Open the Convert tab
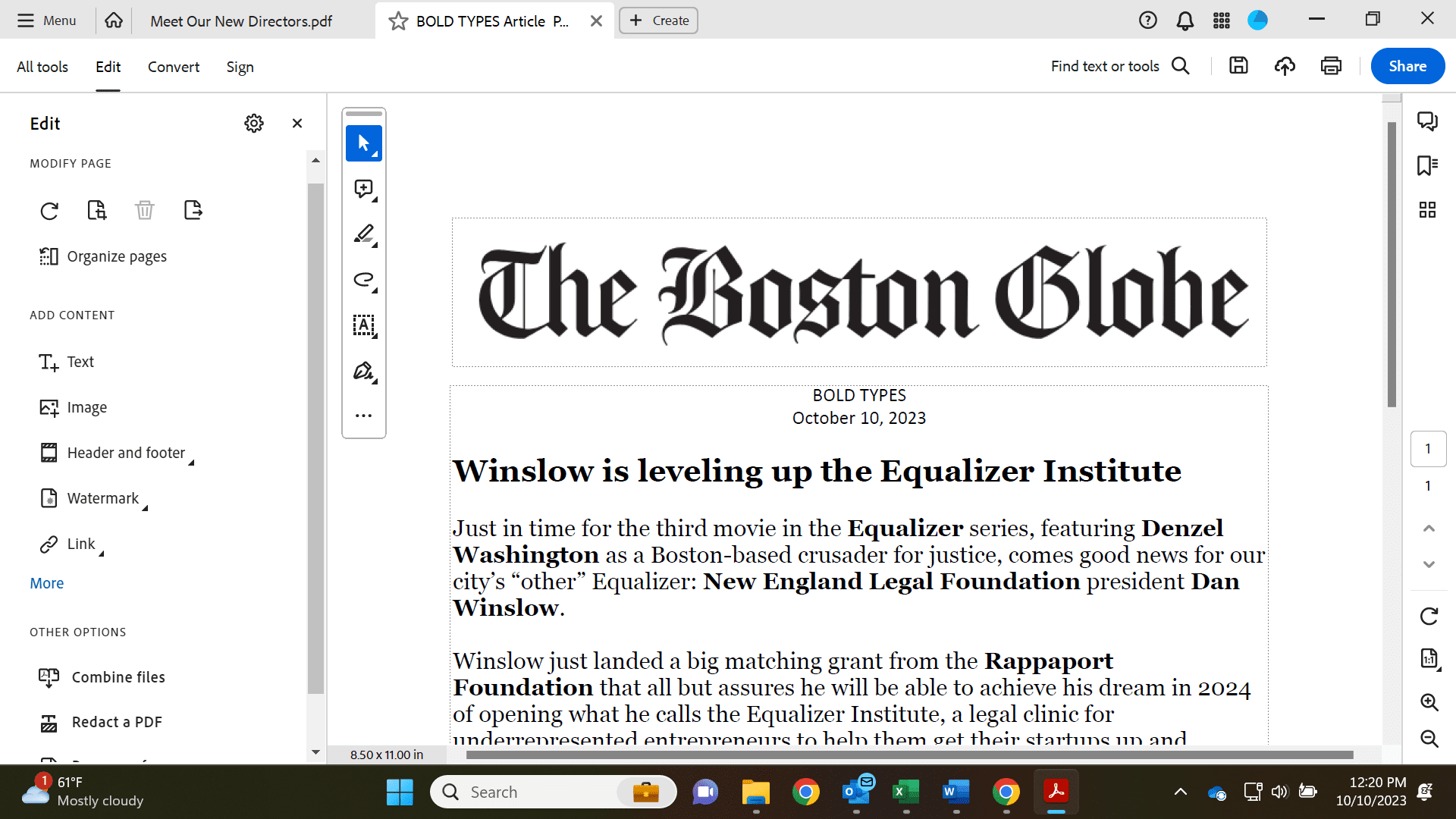1456x819 pixels. 174,67
